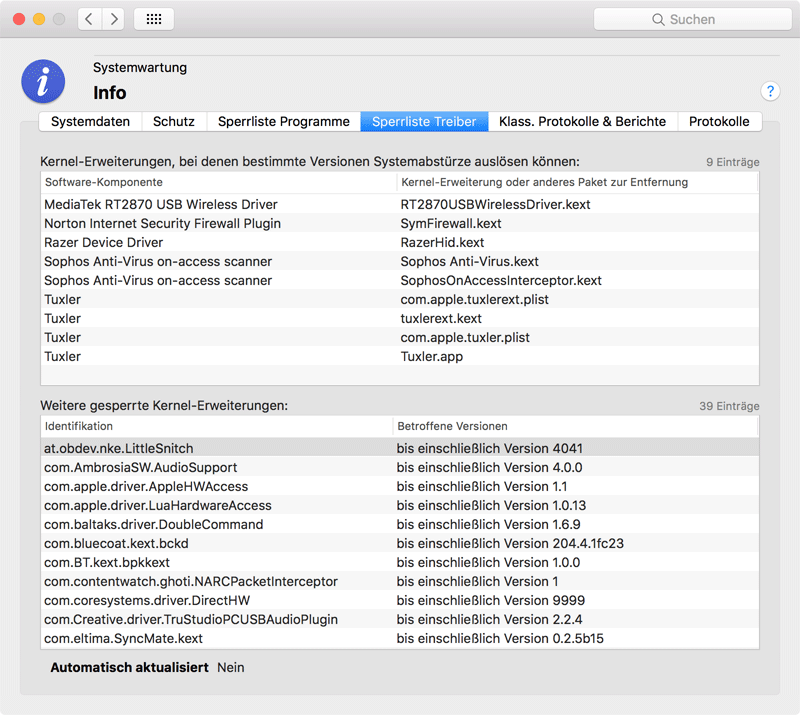The image size is (800, 715).
Task: Sort by Betroffene Versionen column header
Action: tap(575, 426)
